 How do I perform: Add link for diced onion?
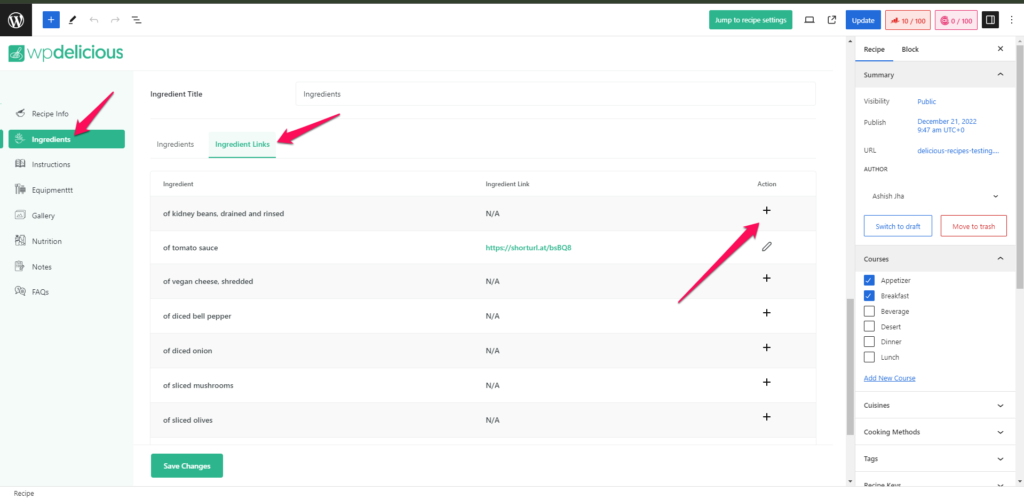(767, 347)
